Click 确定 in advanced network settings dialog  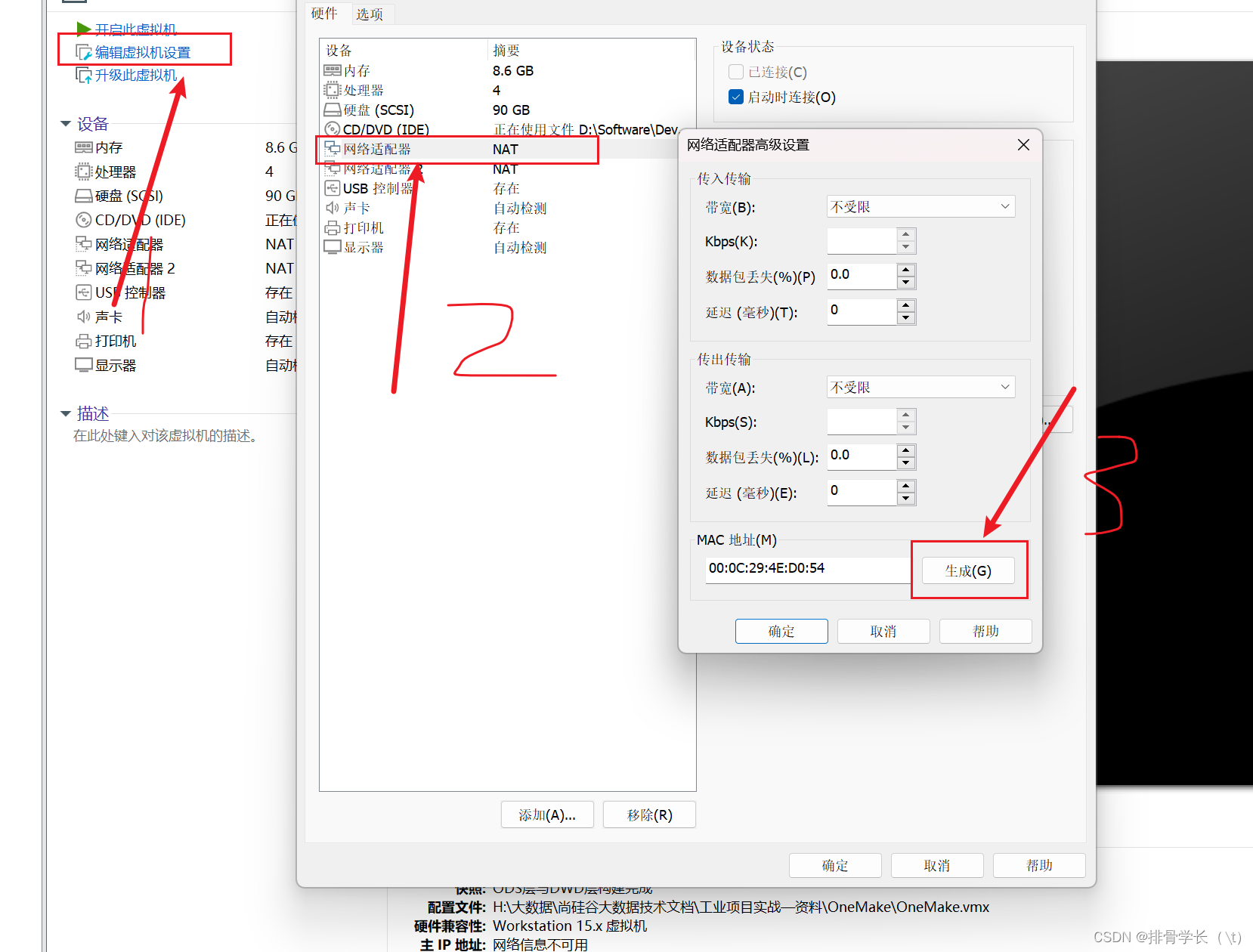[781, 631]
